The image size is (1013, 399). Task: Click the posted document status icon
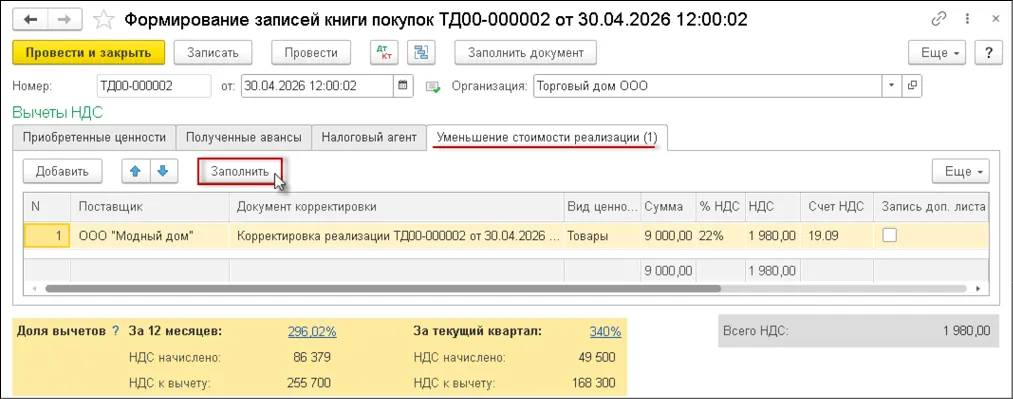[432, 86]
